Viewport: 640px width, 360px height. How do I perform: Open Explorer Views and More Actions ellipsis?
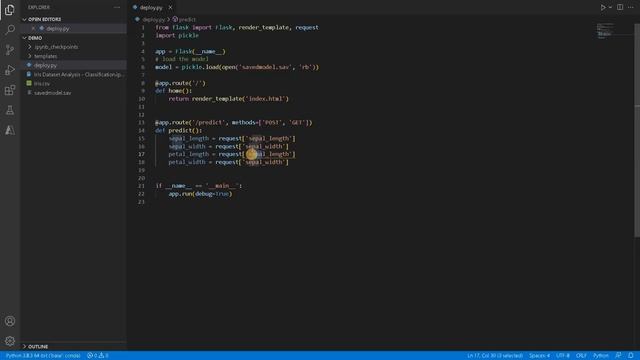(117, 7)
